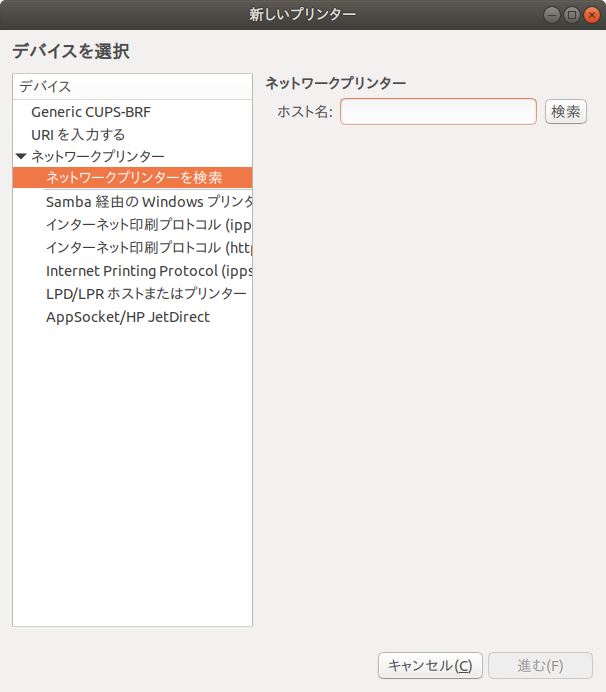Select AppSocket/HP JetDirect entry
Screen dimensions: 606x692
pos(132,317)
